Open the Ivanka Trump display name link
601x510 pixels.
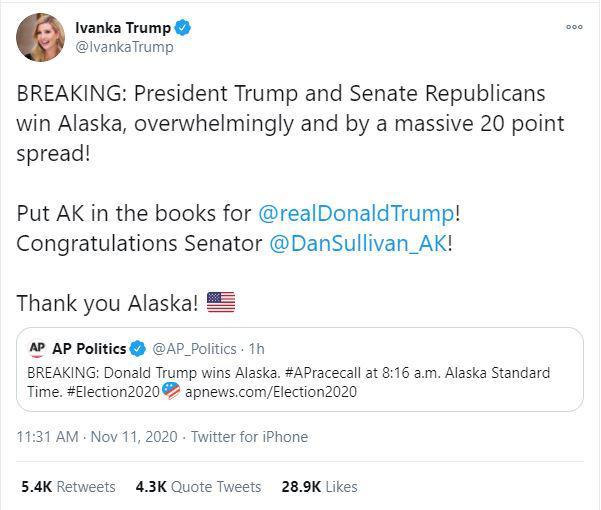123,28
